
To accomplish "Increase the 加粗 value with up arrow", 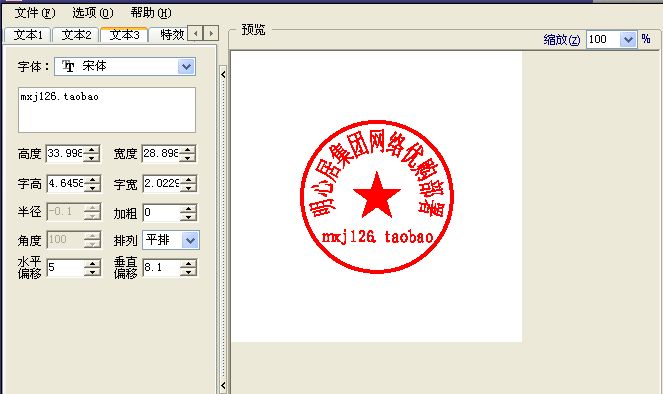I will coord(189,208).
